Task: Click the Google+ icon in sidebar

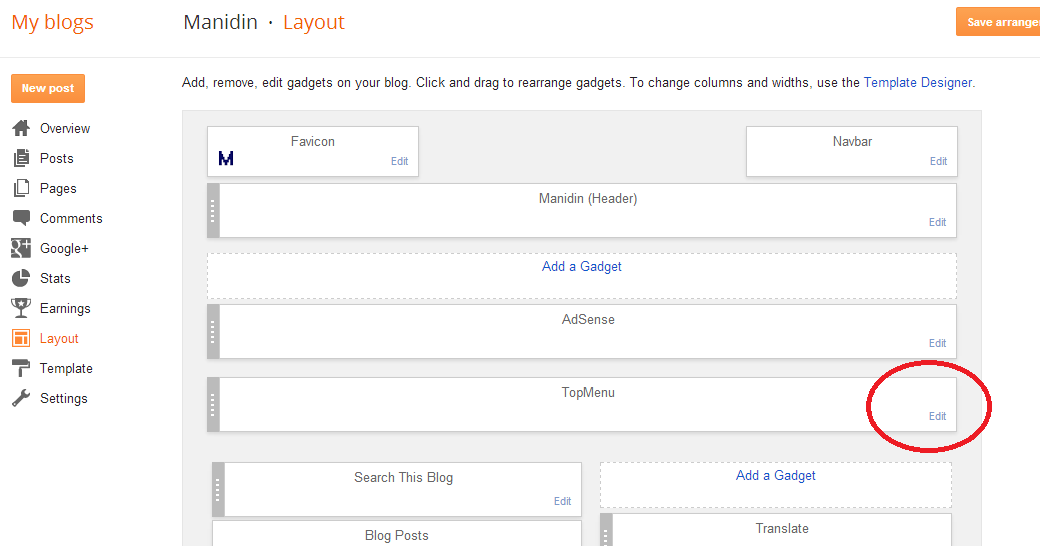Action: (x=21, y=248)
